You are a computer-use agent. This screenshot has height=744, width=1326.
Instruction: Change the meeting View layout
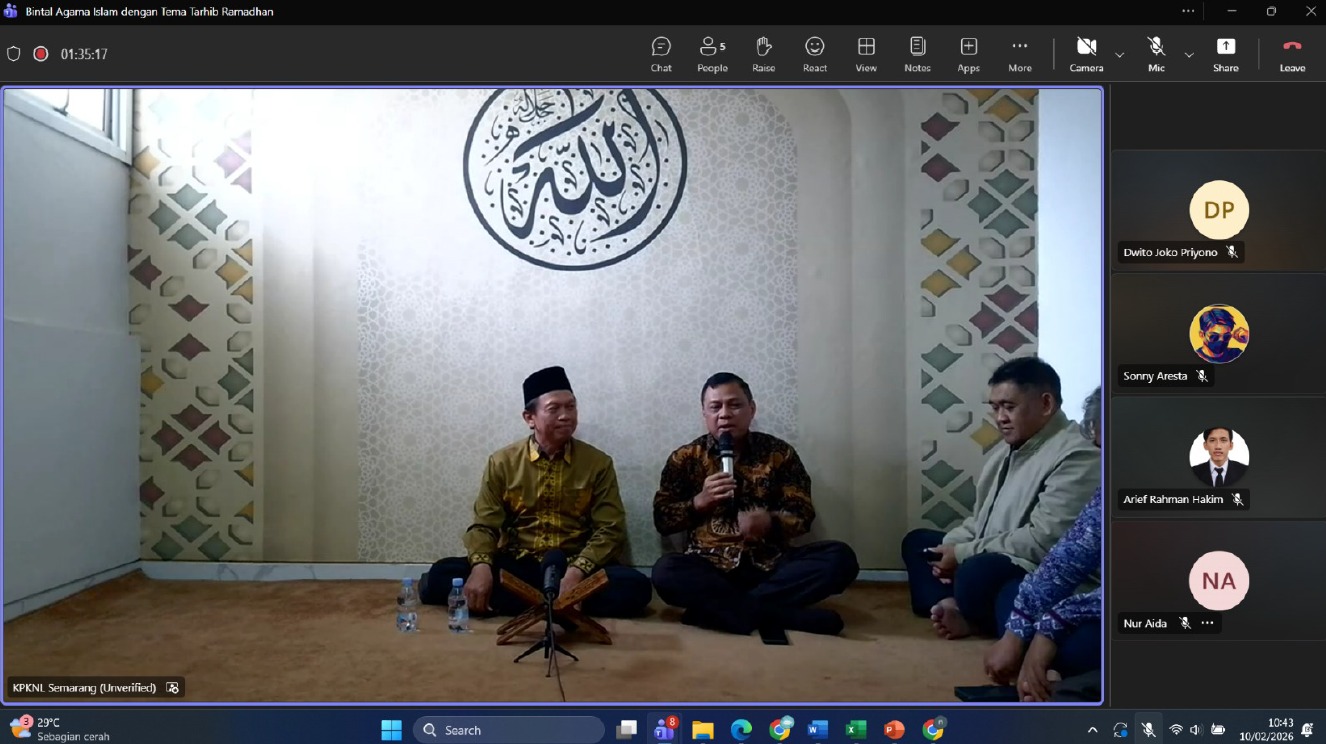(x=866, y=54)
